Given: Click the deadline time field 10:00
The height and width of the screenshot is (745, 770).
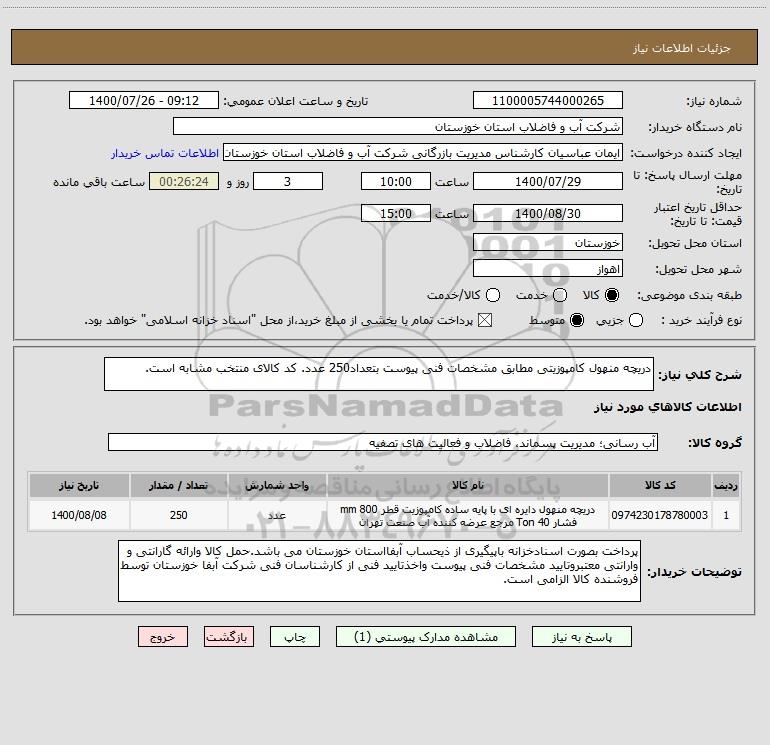Looking at the screenshot, I should coord(396,181).
